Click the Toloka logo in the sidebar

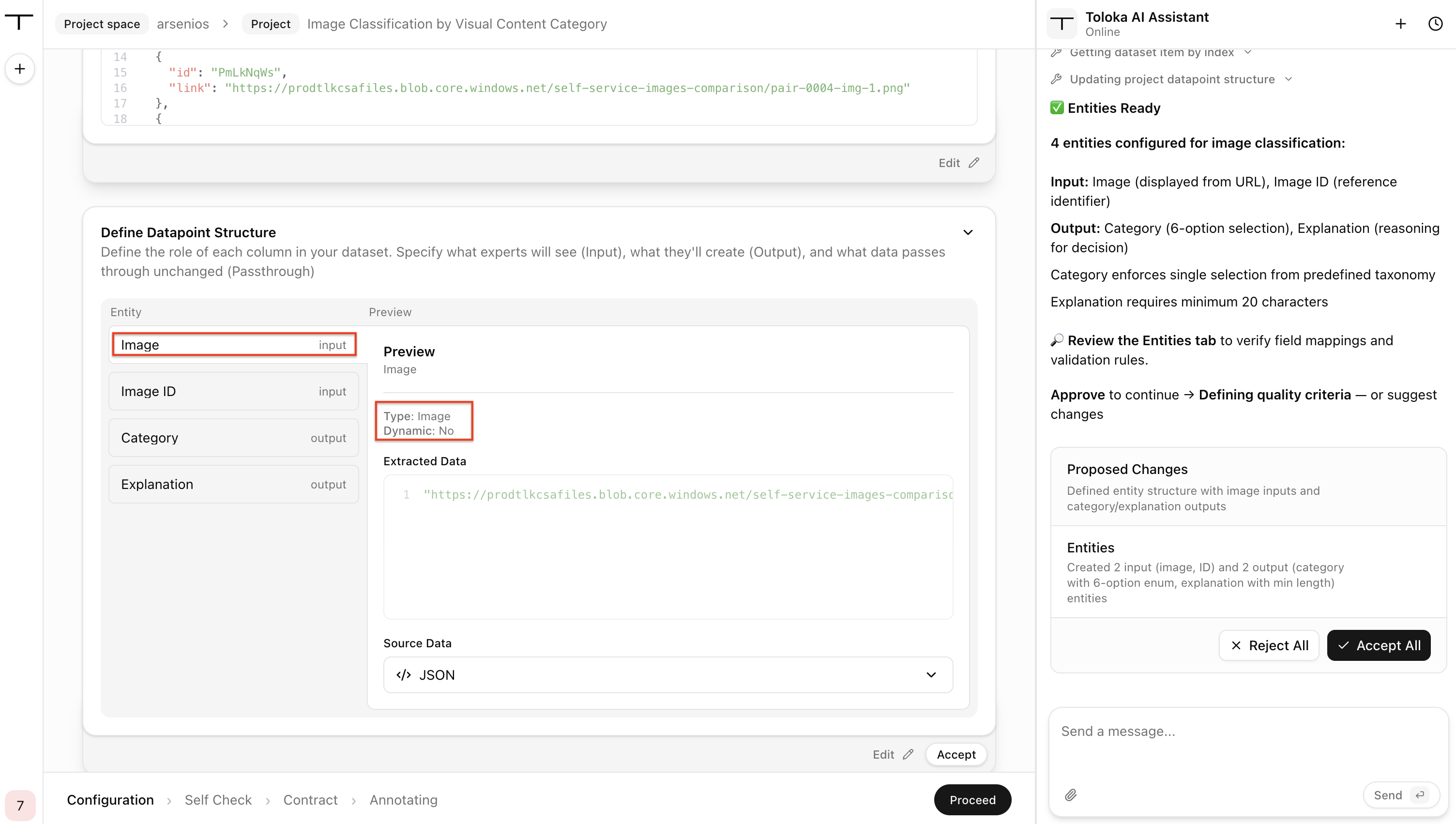(x=19, y=23)
